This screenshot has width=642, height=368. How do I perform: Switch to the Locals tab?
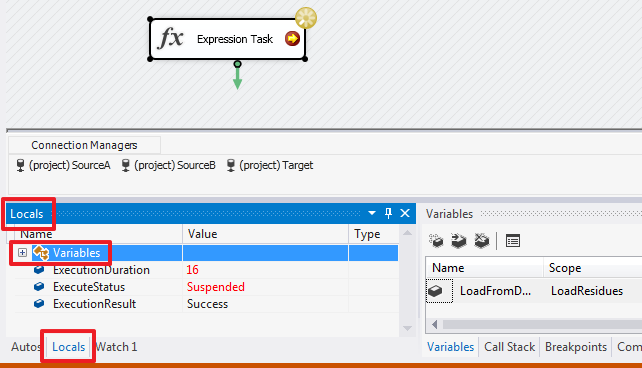[68, 347]
